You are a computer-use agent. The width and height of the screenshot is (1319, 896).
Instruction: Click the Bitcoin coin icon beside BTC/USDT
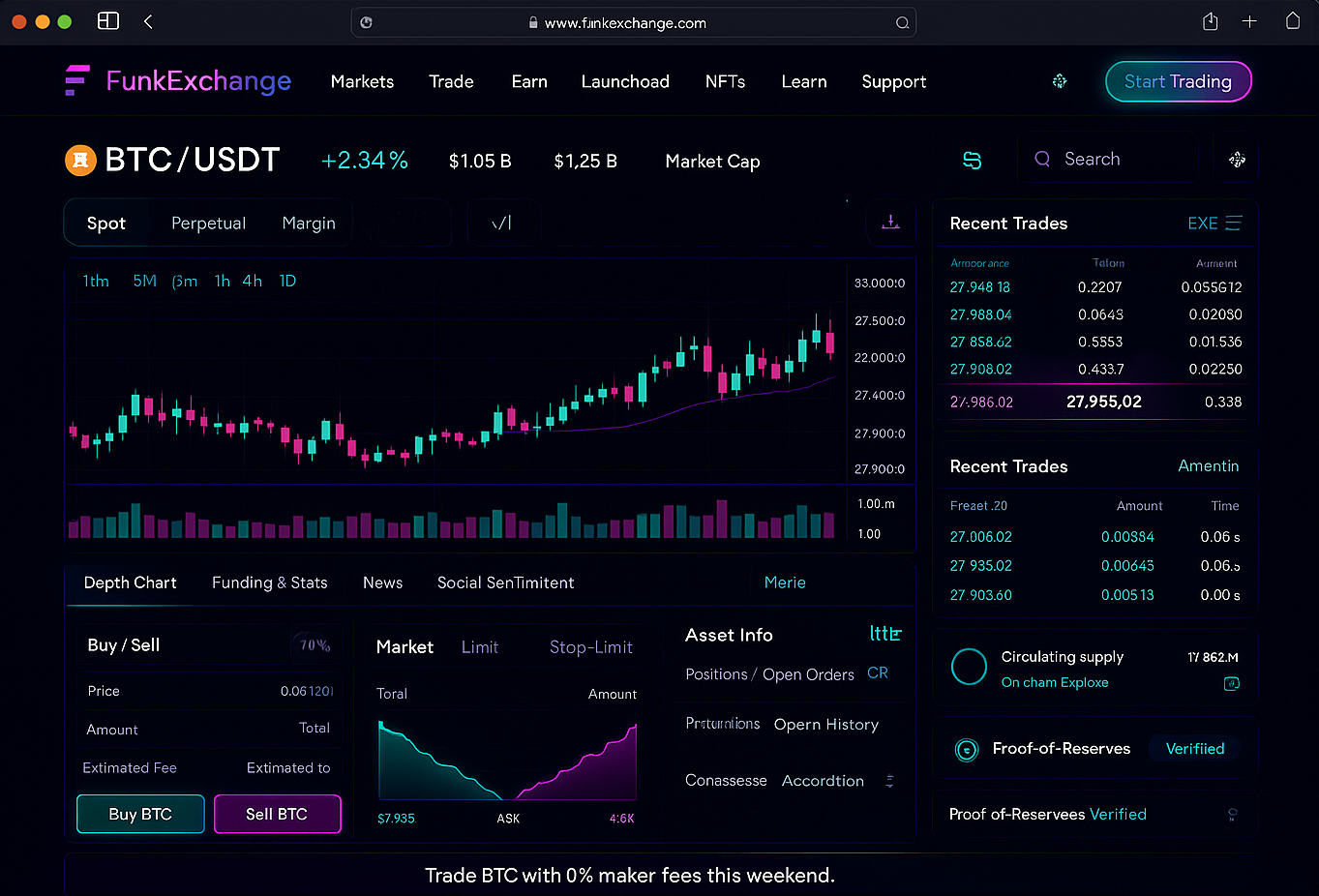80,161
